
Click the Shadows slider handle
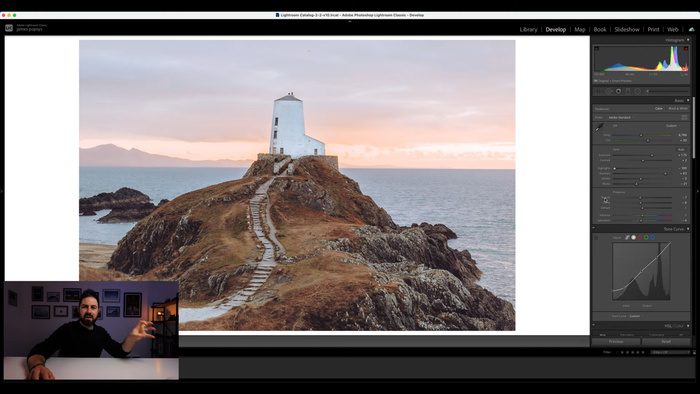665,174
